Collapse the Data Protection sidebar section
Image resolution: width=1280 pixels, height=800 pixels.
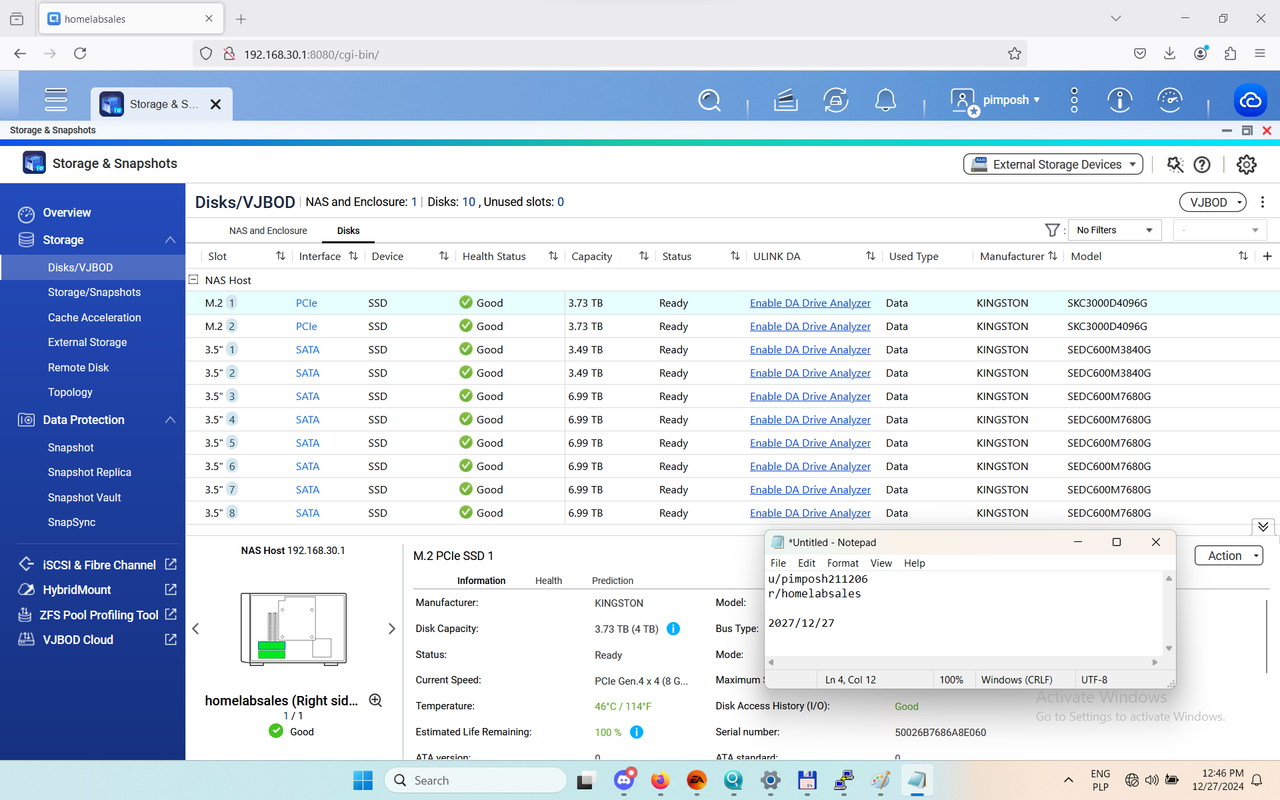point(170,420)
